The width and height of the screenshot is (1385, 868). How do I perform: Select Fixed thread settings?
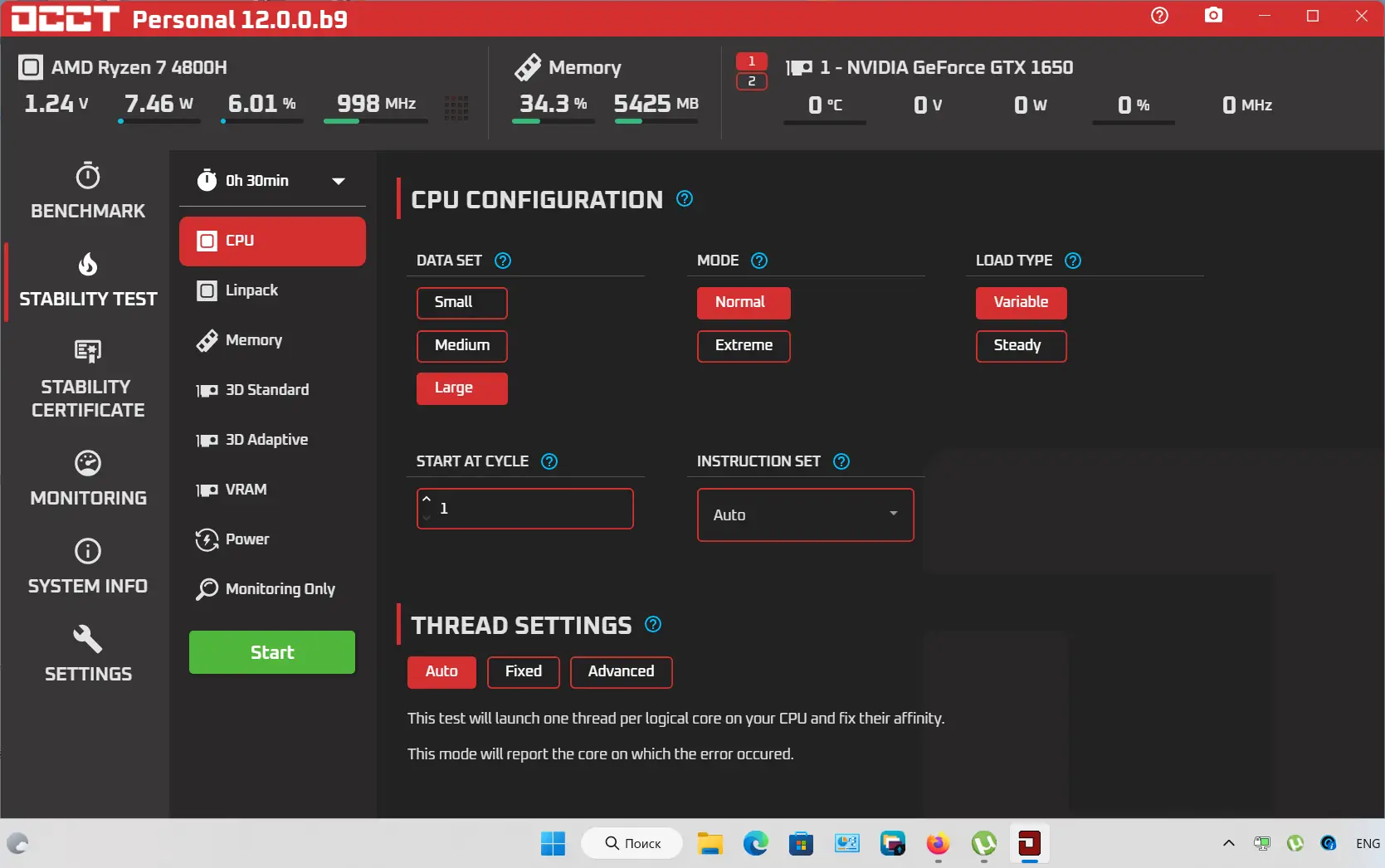pyautogui.click(x=524, y=672)
